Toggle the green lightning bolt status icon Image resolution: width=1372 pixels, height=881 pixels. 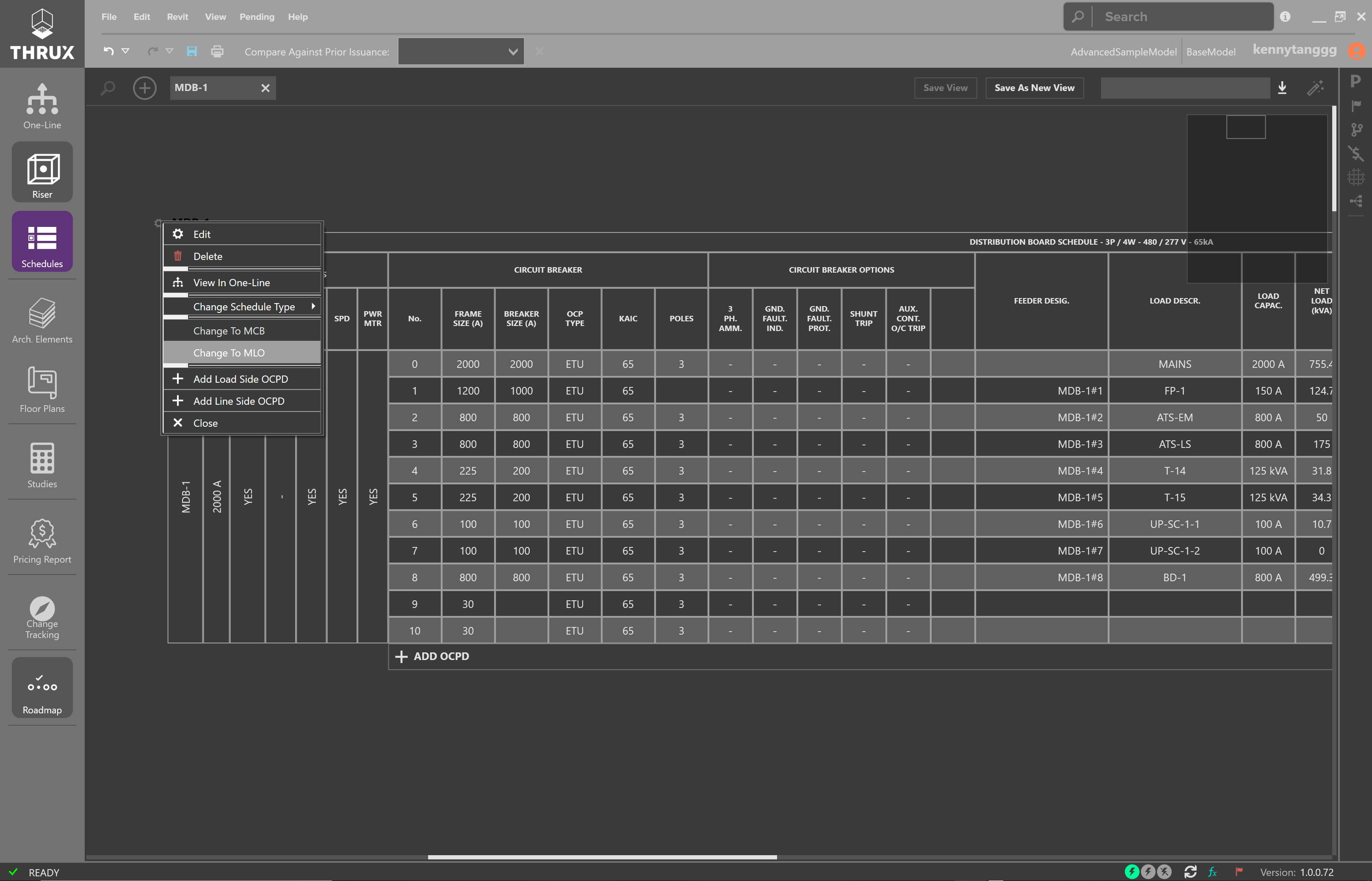[1131, 872]
